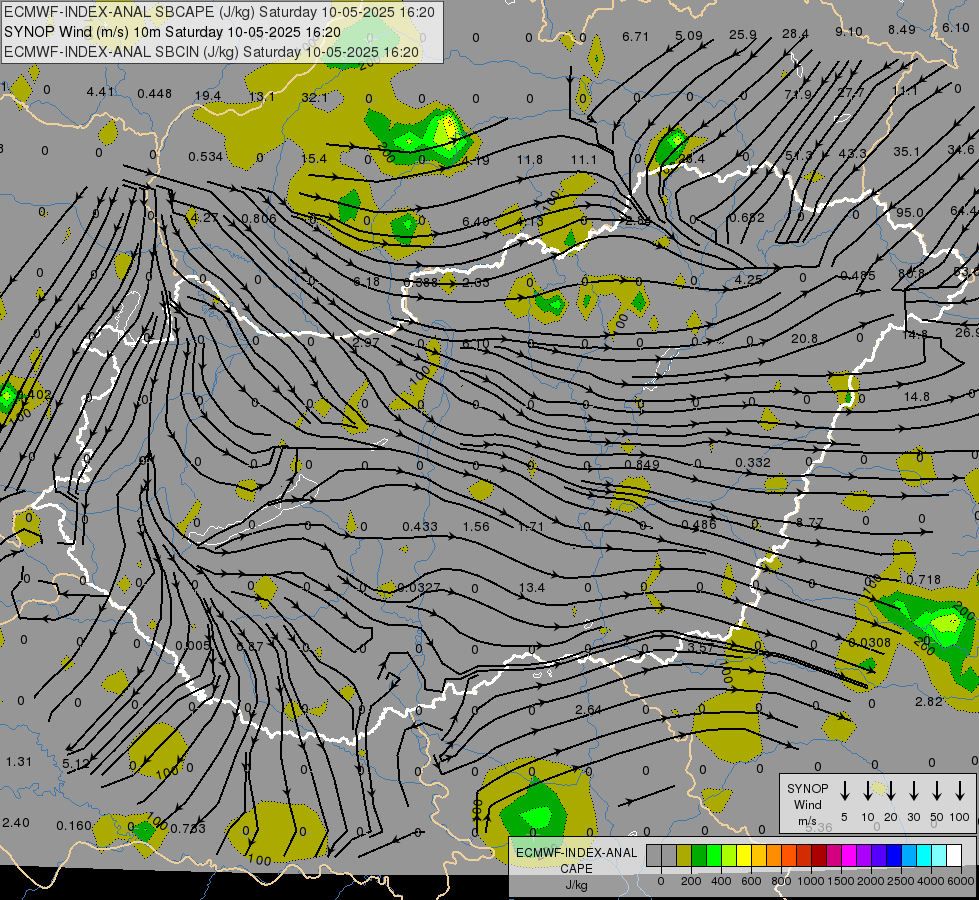This screenshot has width=979, height=900.
Task: Click the map value 4.41
Action: click(101, 92)
